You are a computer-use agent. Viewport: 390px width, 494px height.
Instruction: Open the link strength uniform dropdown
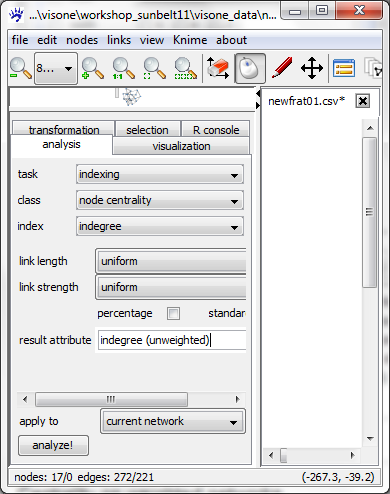(171, 287)
